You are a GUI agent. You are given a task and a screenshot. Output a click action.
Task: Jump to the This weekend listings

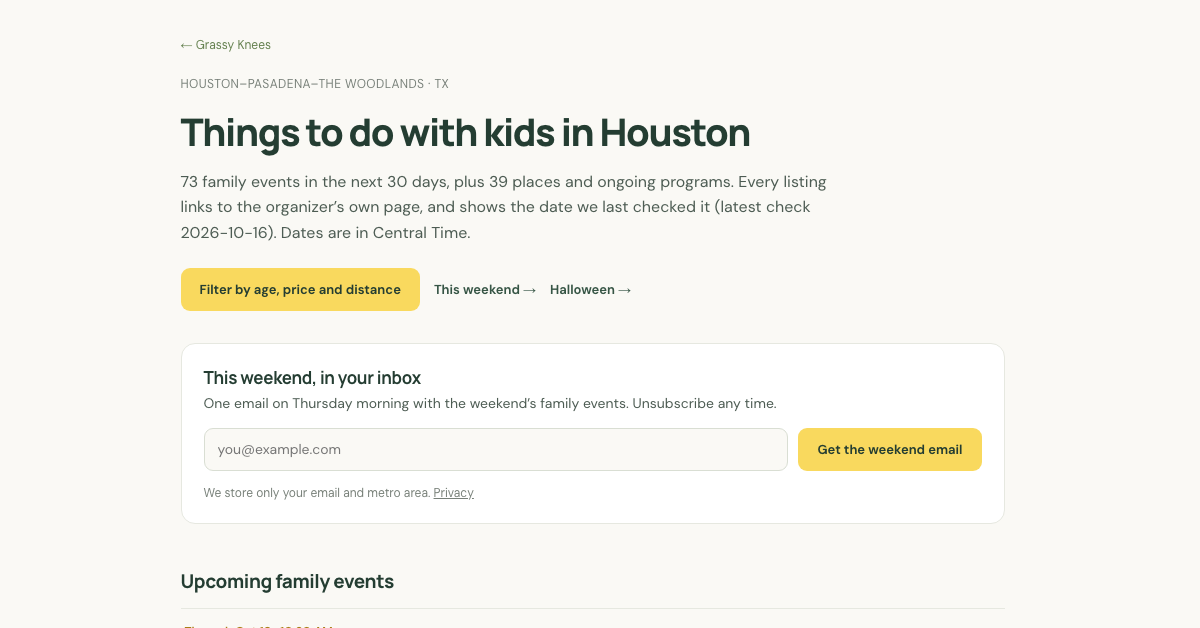click(485, 290)
